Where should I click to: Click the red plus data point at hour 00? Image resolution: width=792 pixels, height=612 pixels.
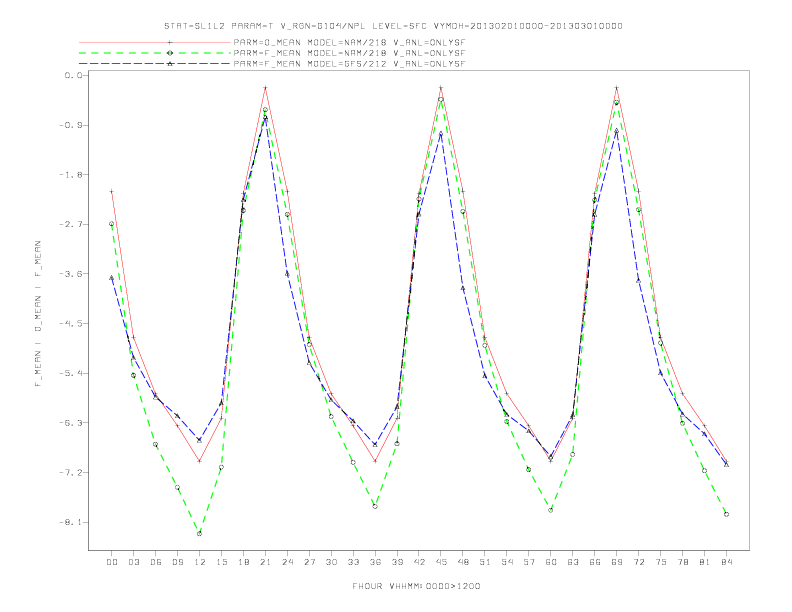112,191
